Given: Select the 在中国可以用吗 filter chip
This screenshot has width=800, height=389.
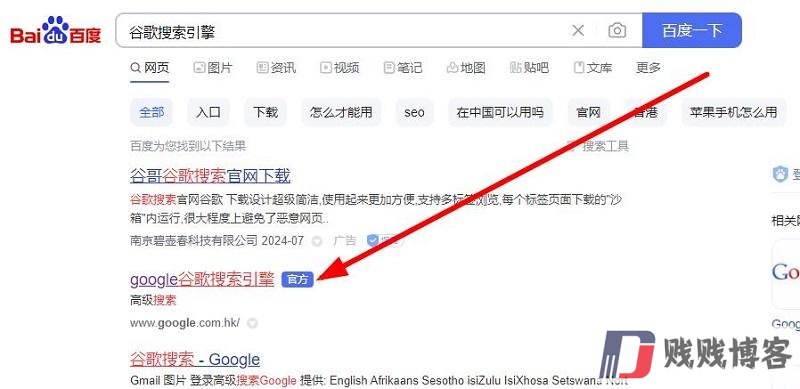Looking at the screenshot, I should [x=500, y=112].
